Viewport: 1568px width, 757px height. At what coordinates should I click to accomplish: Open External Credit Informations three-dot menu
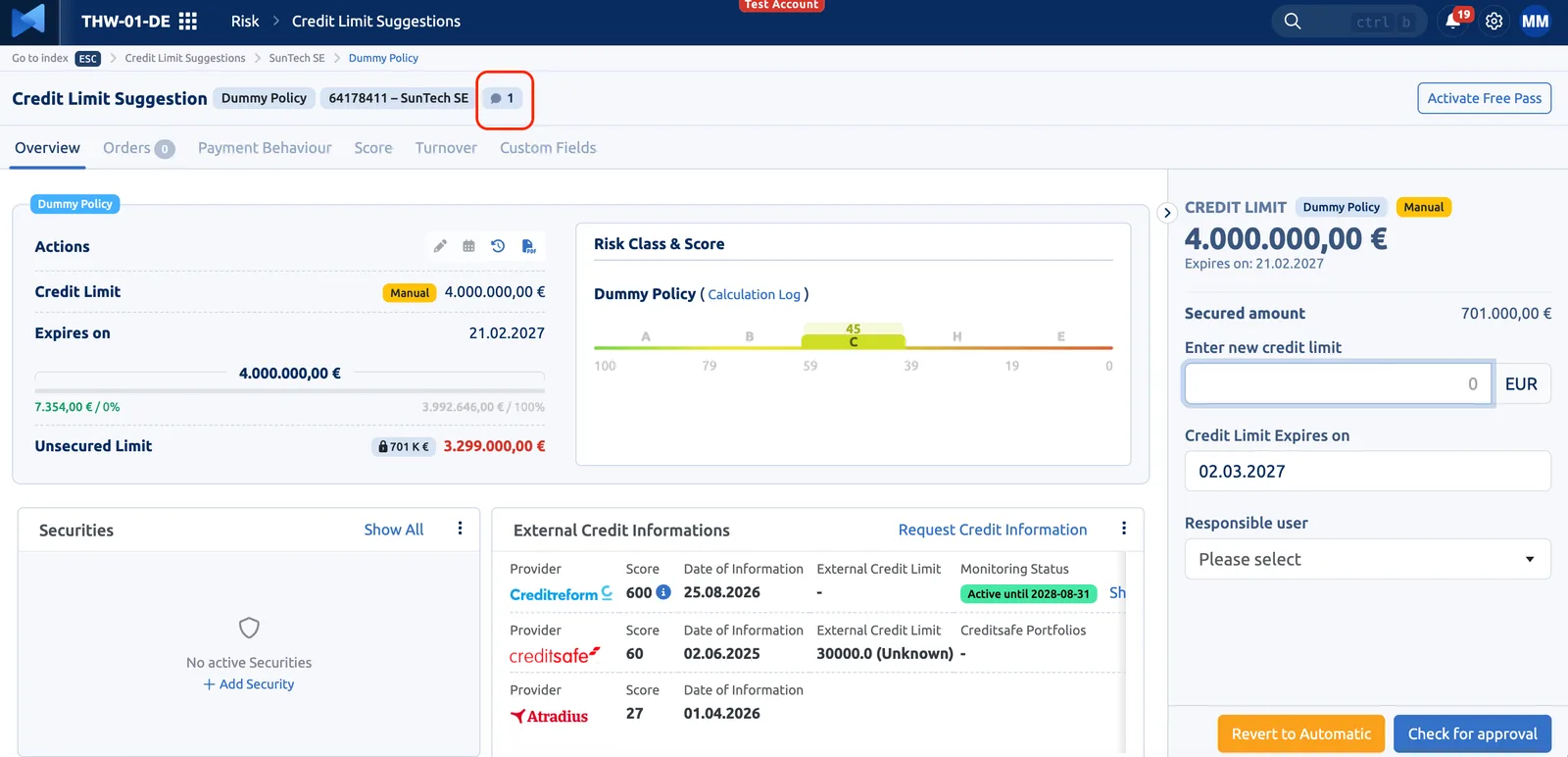tap(1124, 529)
